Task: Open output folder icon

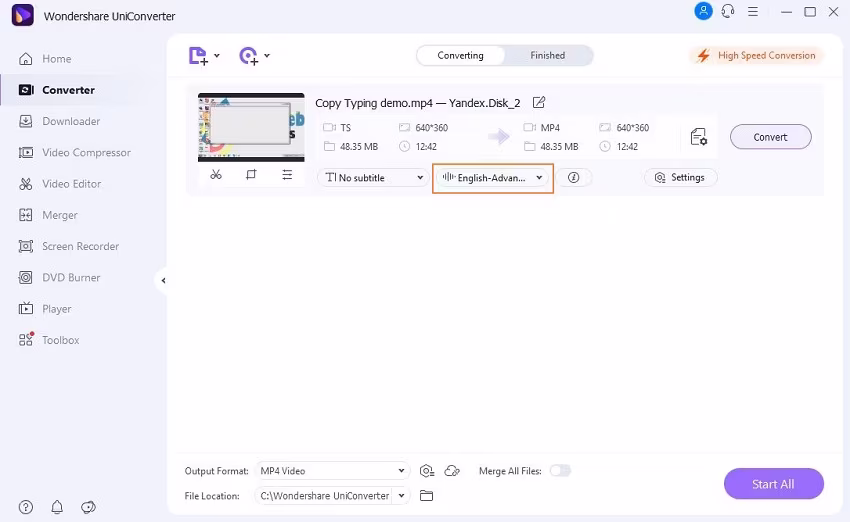Action: [427, 495]
